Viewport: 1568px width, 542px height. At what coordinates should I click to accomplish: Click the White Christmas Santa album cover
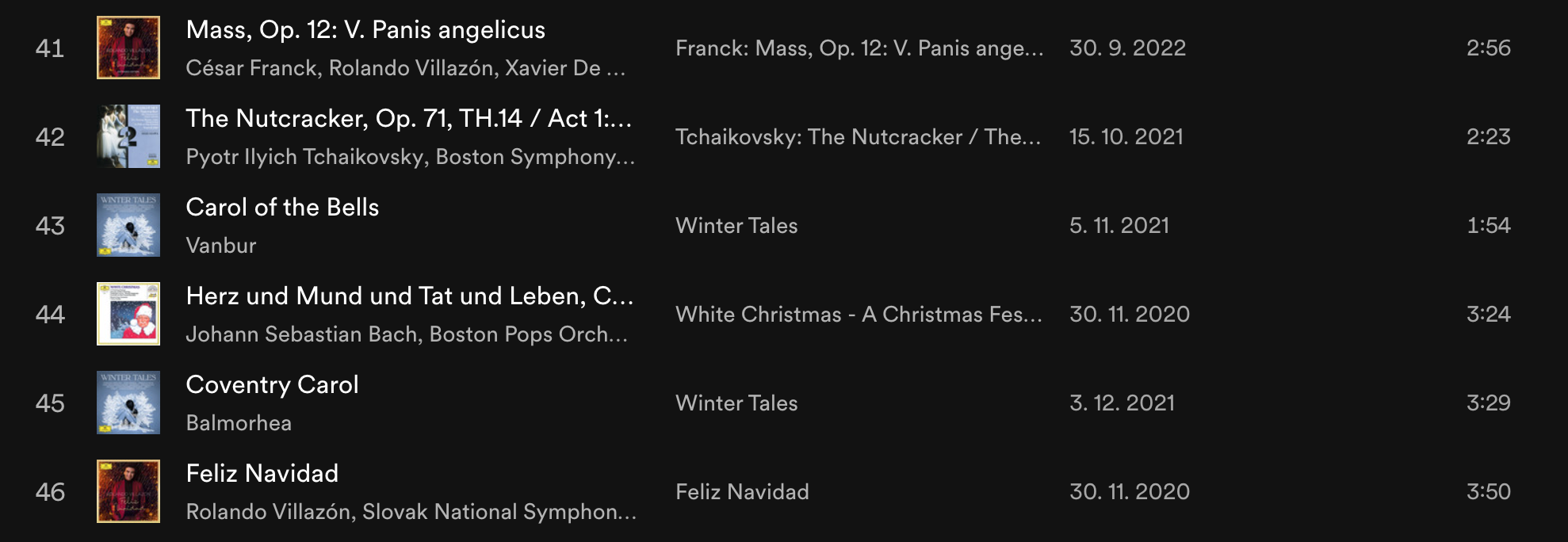point(128,314)
